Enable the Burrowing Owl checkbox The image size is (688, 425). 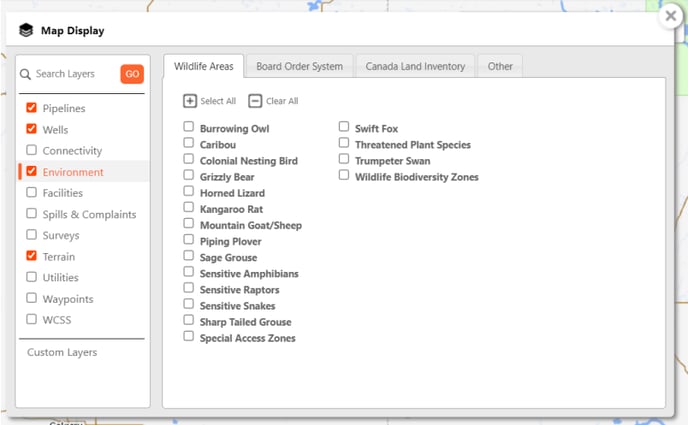[189, 128]
